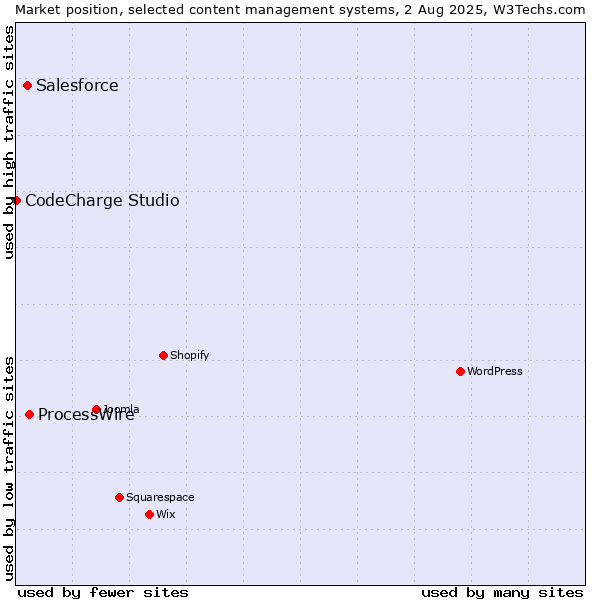This screenshot has height=600, width=600.
Task: Click the Shopify red data point
Action: [x=163, y=355]
